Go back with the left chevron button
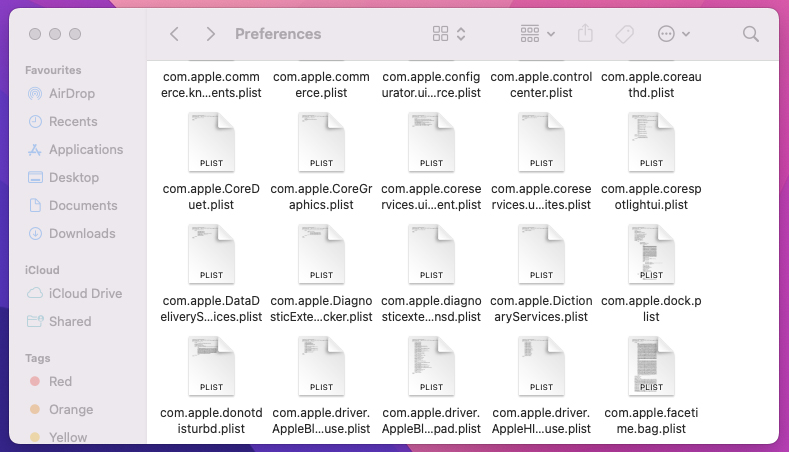 174,34
